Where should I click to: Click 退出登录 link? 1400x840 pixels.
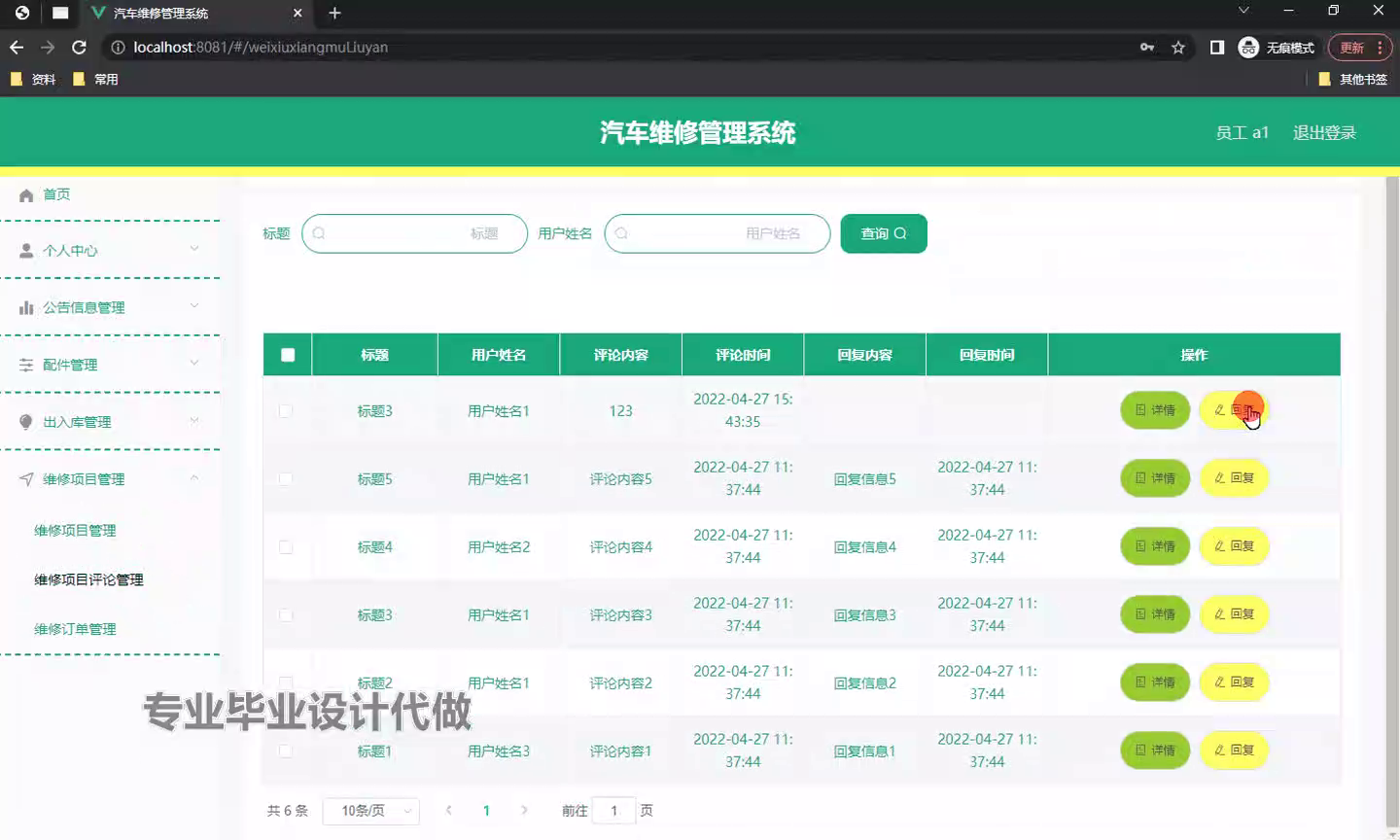[x=1324, y=132]
